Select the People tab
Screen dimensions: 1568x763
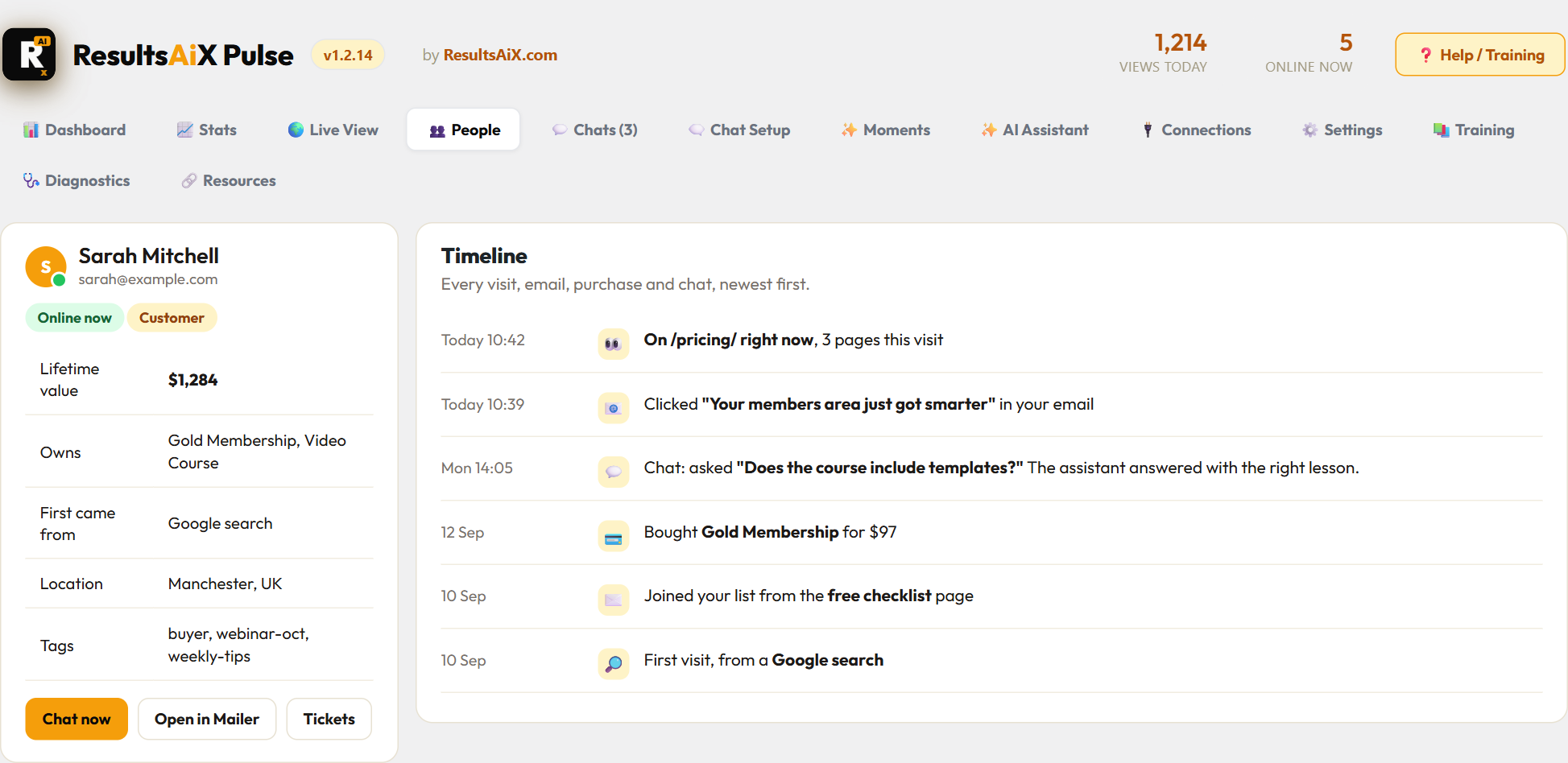(x=464, y=130)
